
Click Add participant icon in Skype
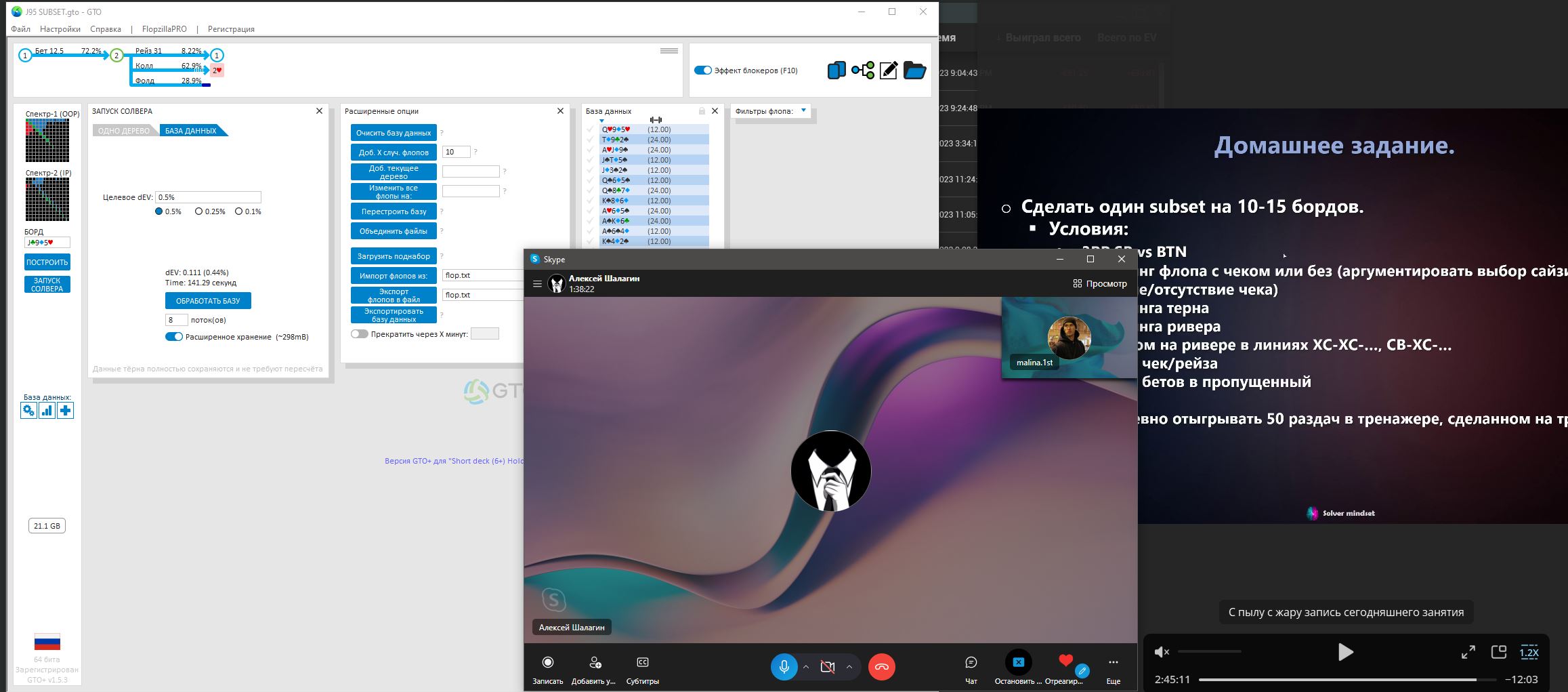(x=595, y=662)
